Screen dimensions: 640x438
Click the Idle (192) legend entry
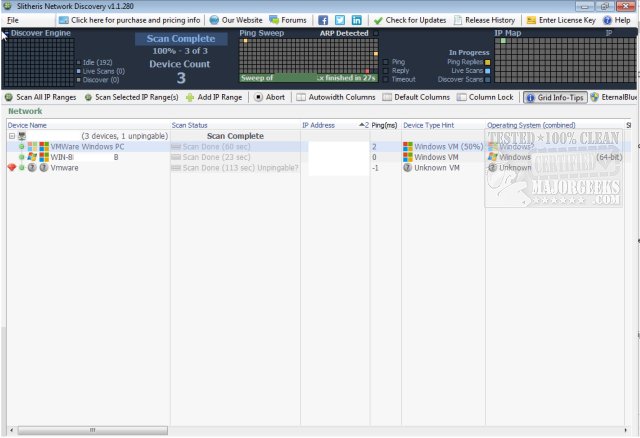[94, 62]
